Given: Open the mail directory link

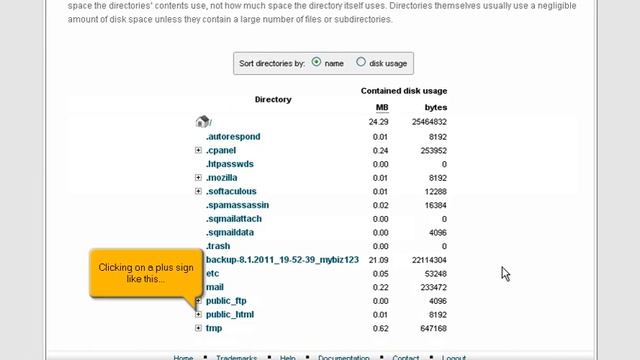Looking at the screenshot, I should coord(215,287).
